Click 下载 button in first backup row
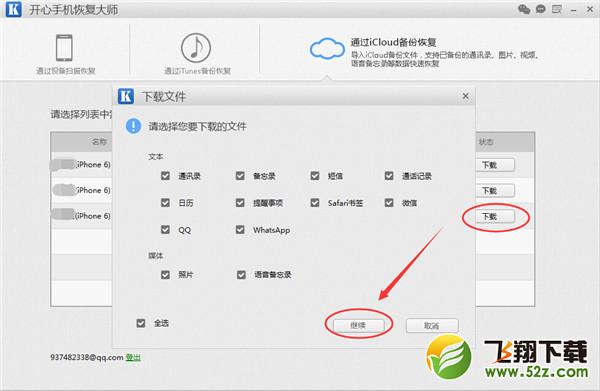 pos(495,165)
